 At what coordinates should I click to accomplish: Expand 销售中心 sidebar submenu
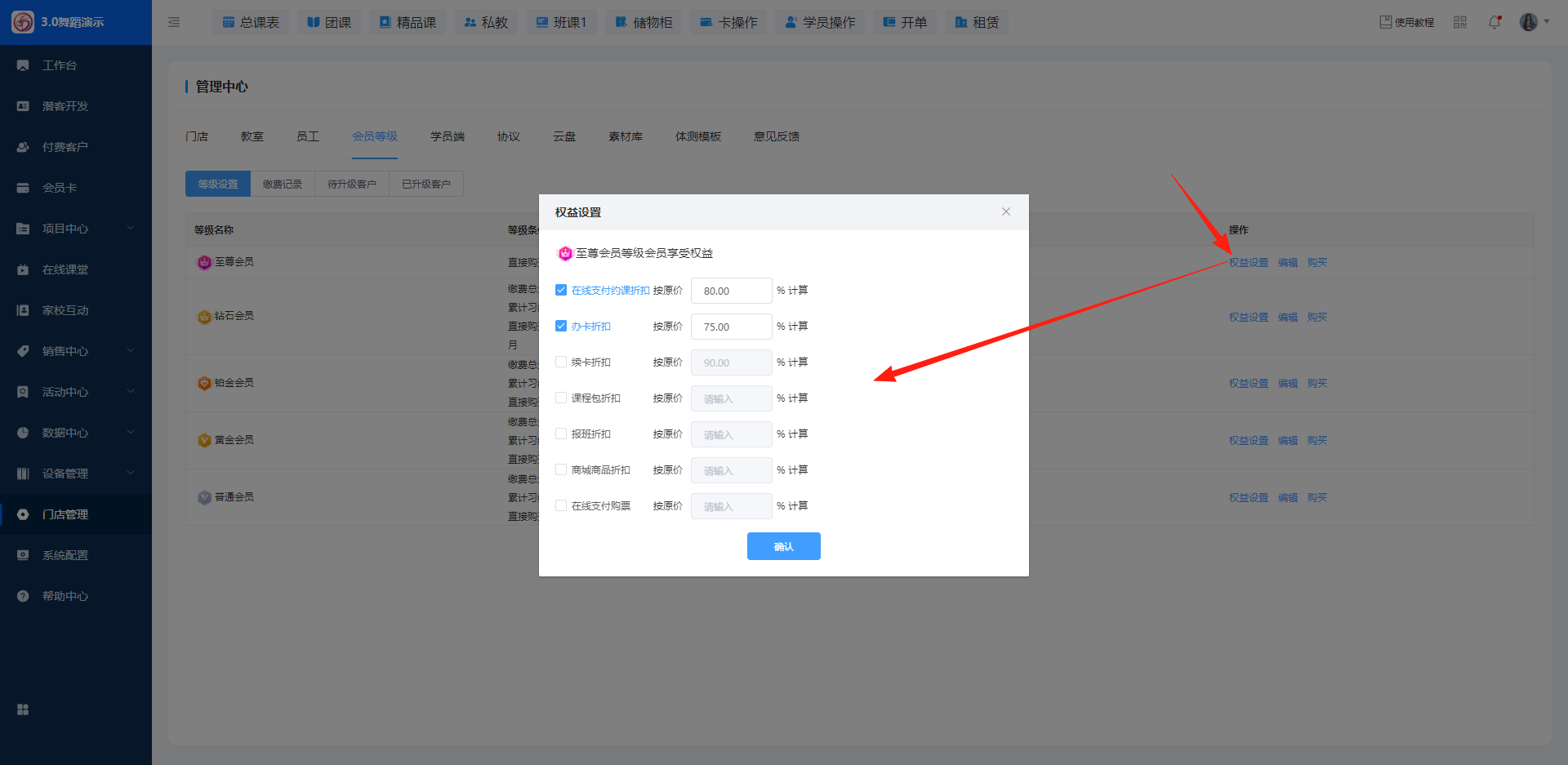pos(75,351)
